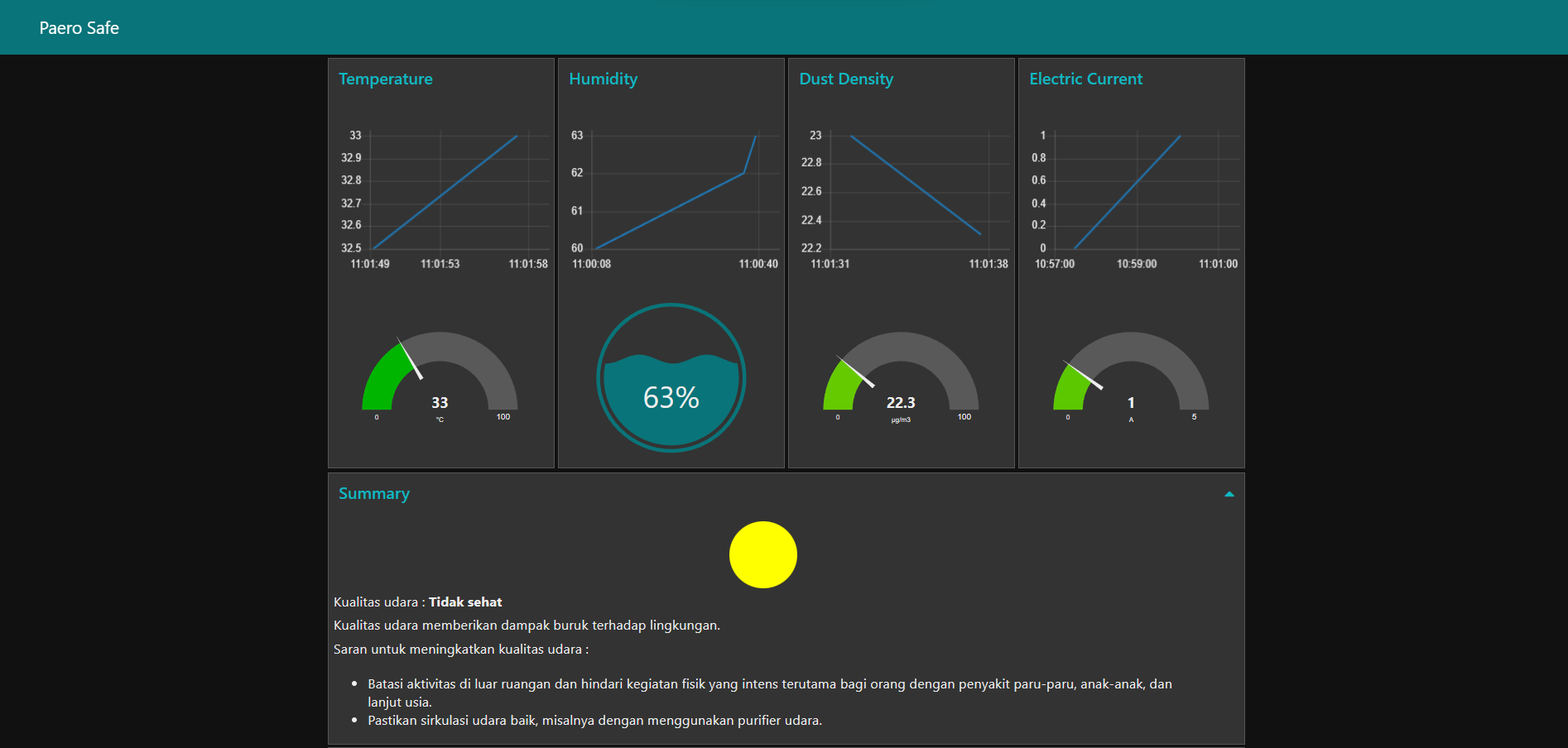Click the yellow air quality indicator circle
The width and height of the screenshot is (1568, 748).
tap(762, 554)
